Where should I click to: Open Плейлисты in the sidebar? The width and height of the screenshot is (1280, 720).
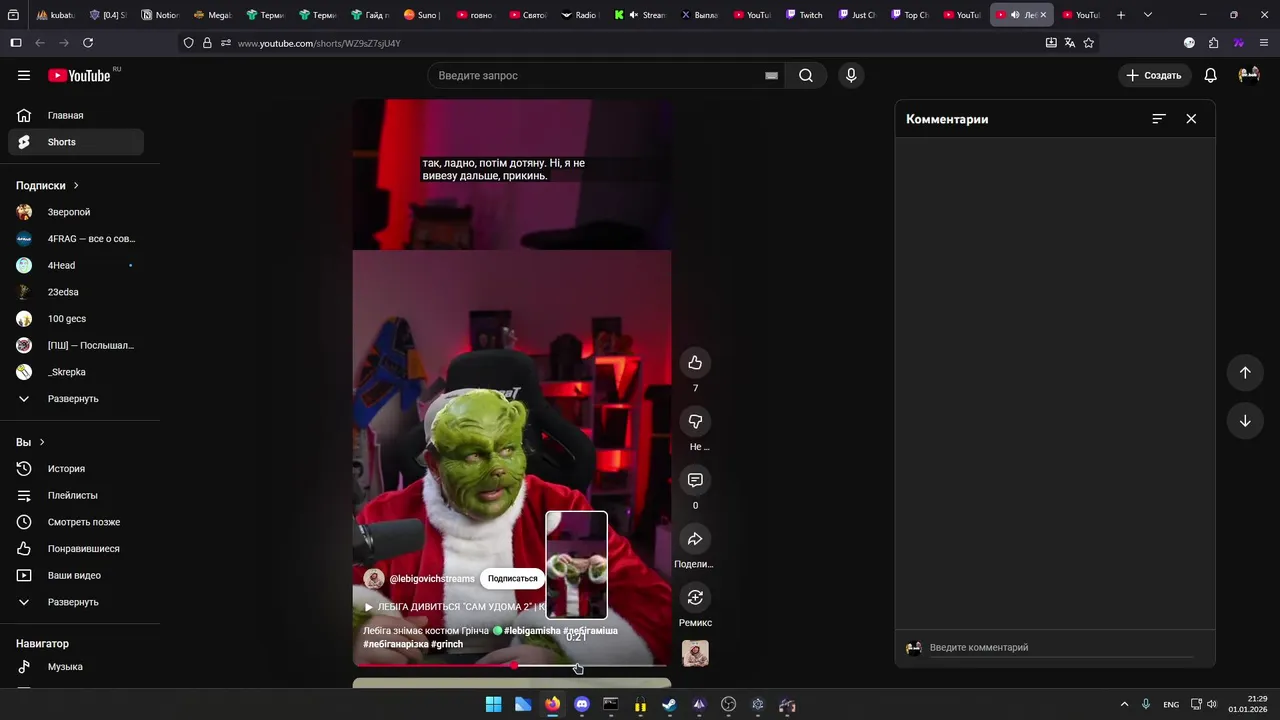tap(76, 495)
